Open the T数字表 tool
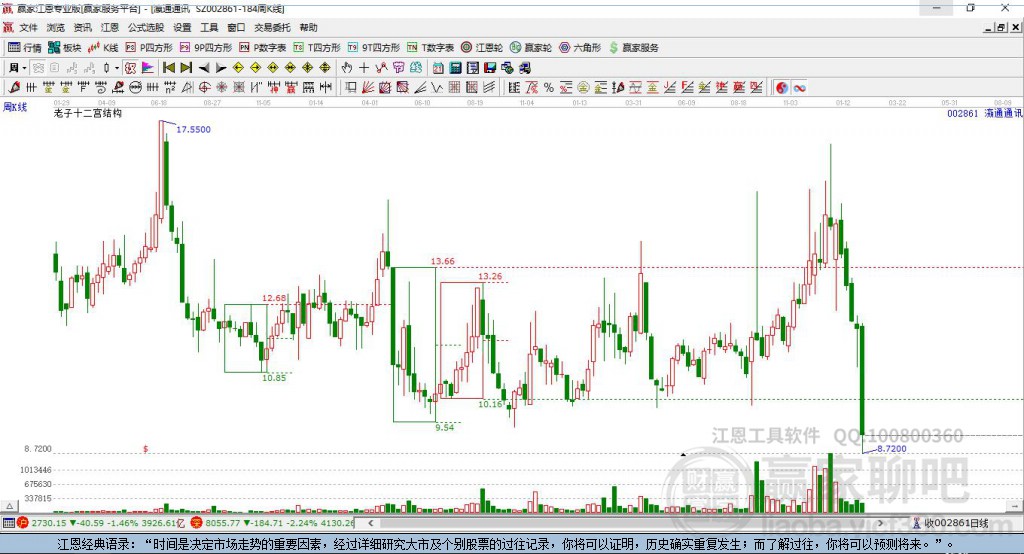Image resolution: width=1024 pixels, height=554 pixels. (430, 48)
